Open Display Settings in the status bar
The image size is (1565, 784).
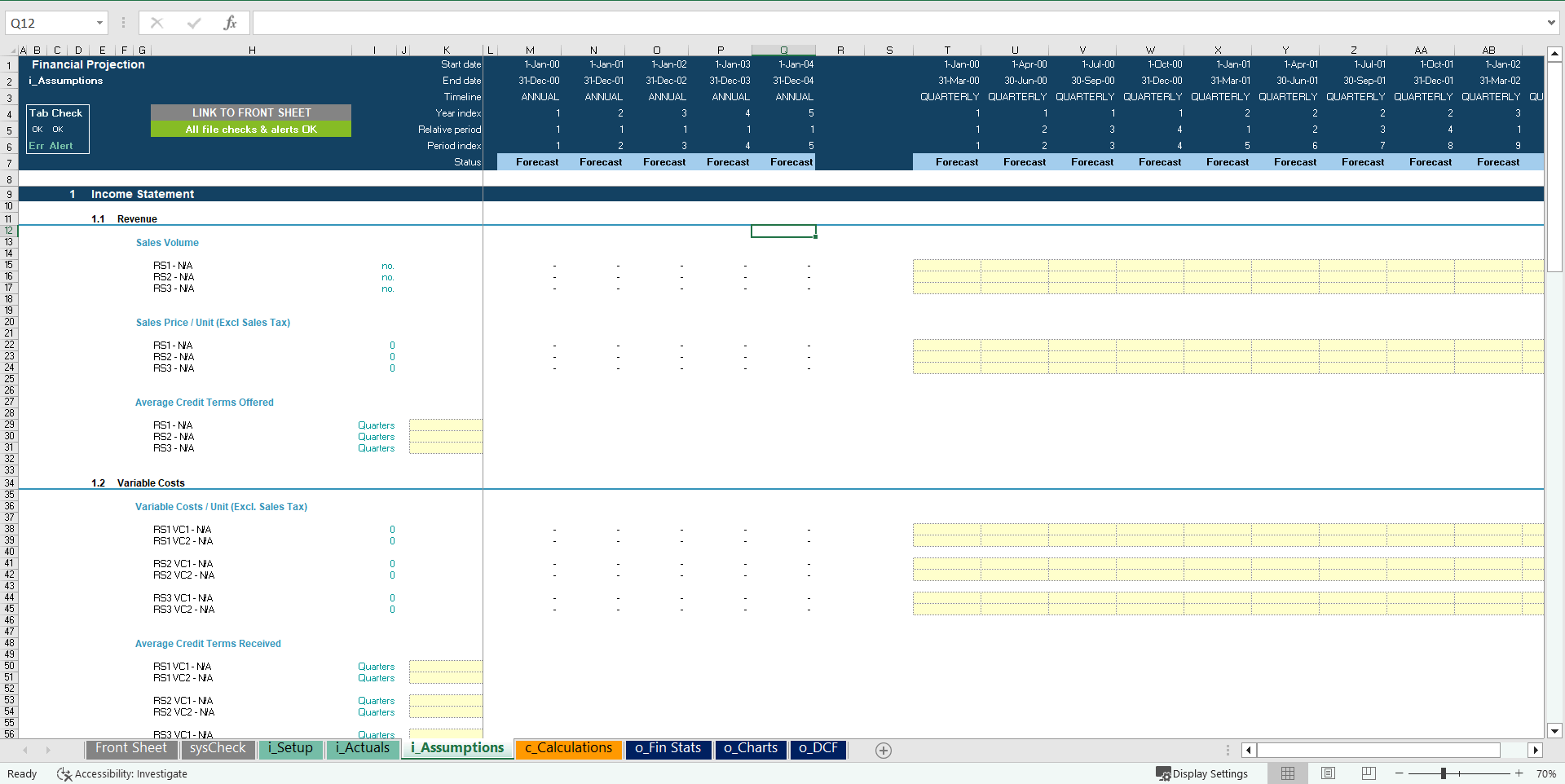(1203, 773)
